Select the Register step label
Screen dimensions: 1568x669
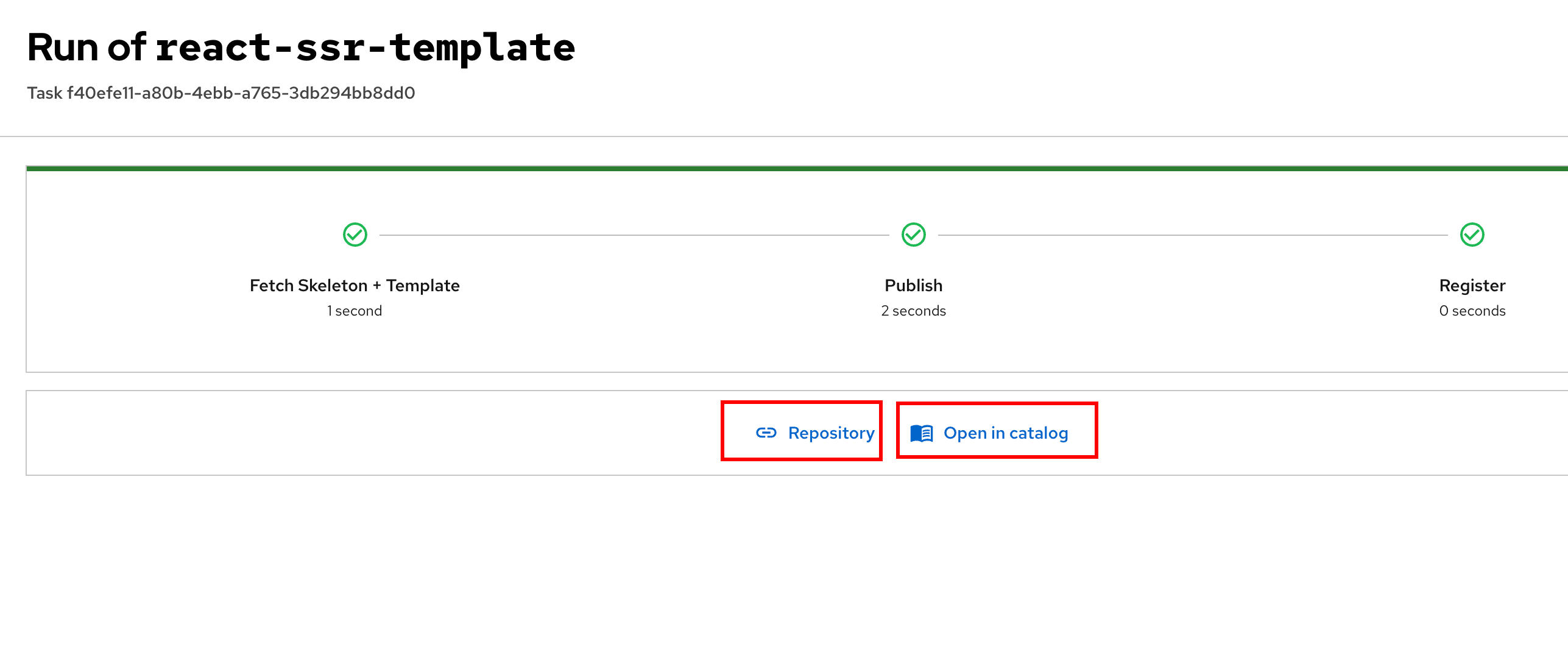[x=1472, y=285]
